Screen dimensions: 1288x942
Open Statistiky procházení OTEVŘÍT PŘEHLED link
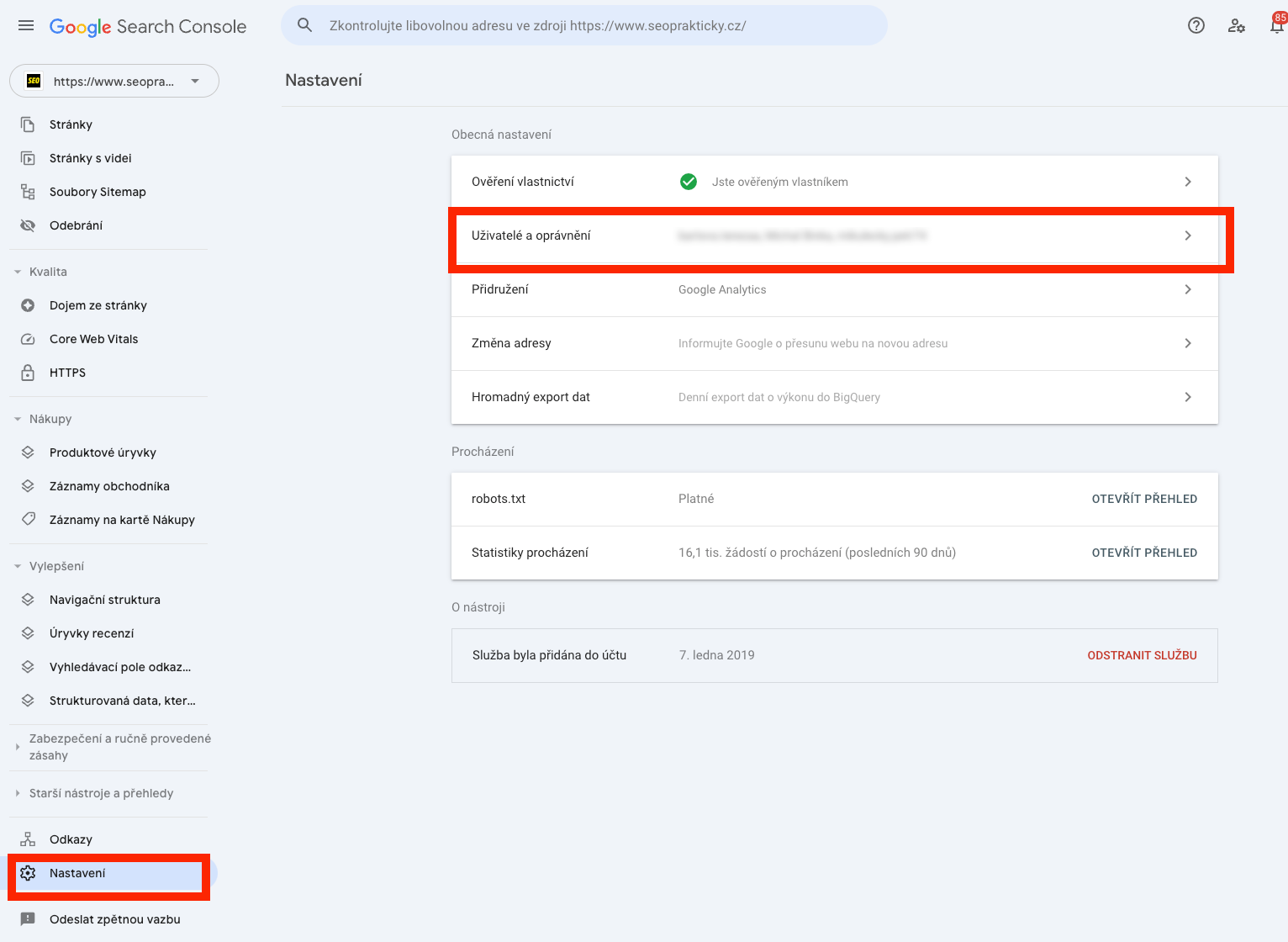[1144, 553]
